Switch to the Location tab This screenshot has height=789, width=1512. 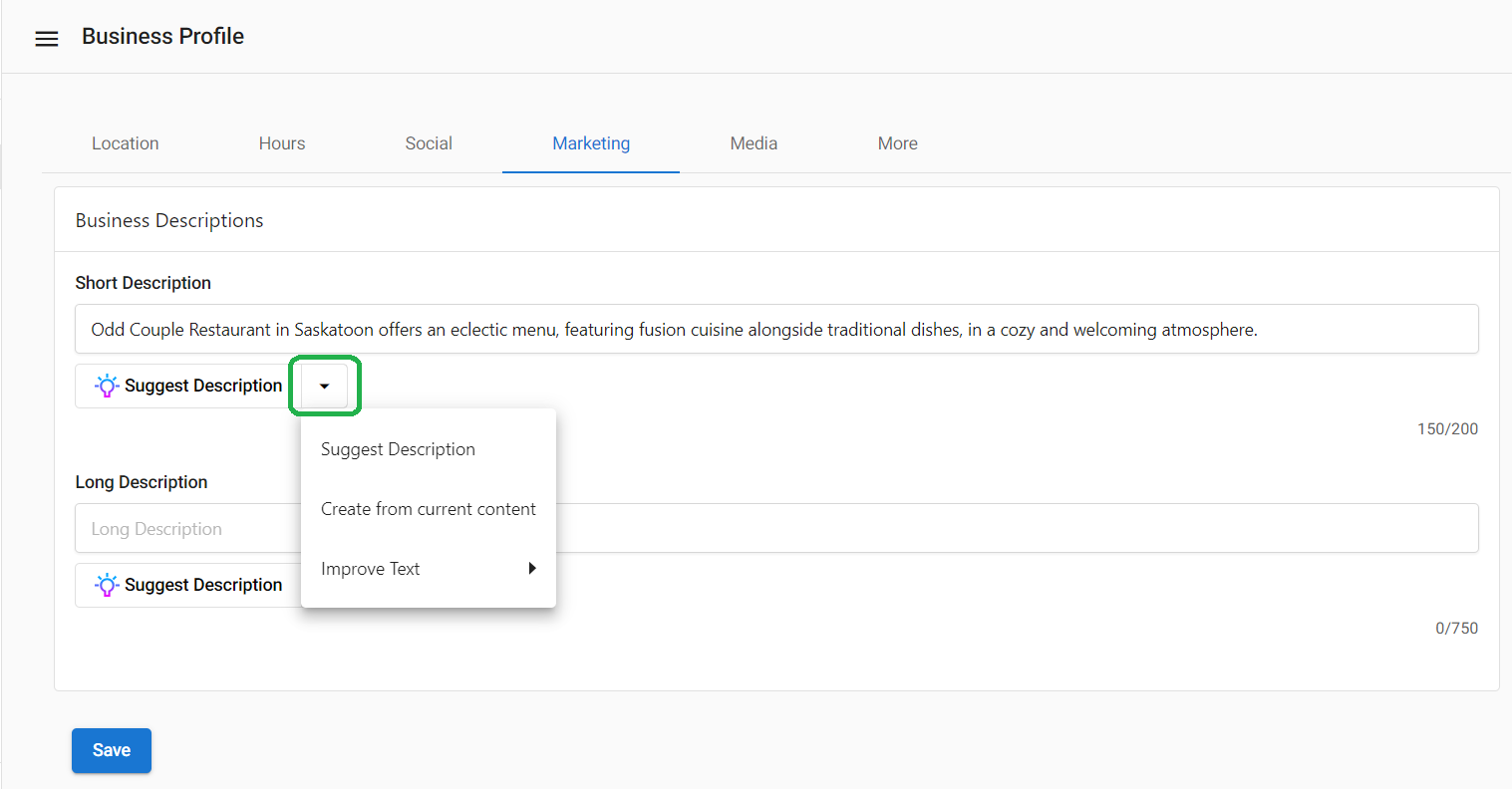(x=125, y=142)
